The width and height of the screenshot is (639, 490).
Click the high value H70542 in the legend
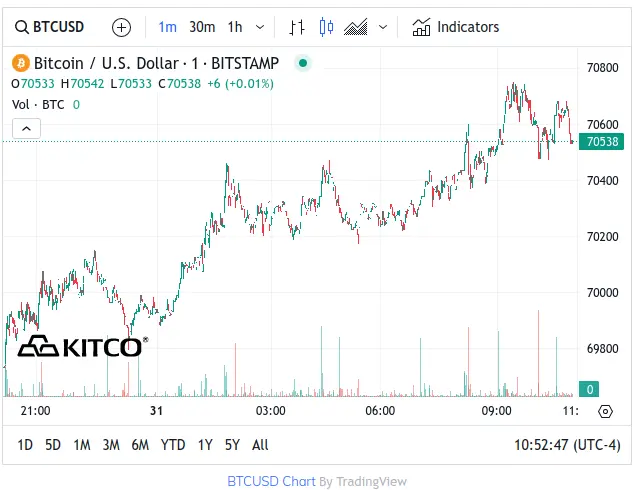pyautogui.click(x=82, y=84)
